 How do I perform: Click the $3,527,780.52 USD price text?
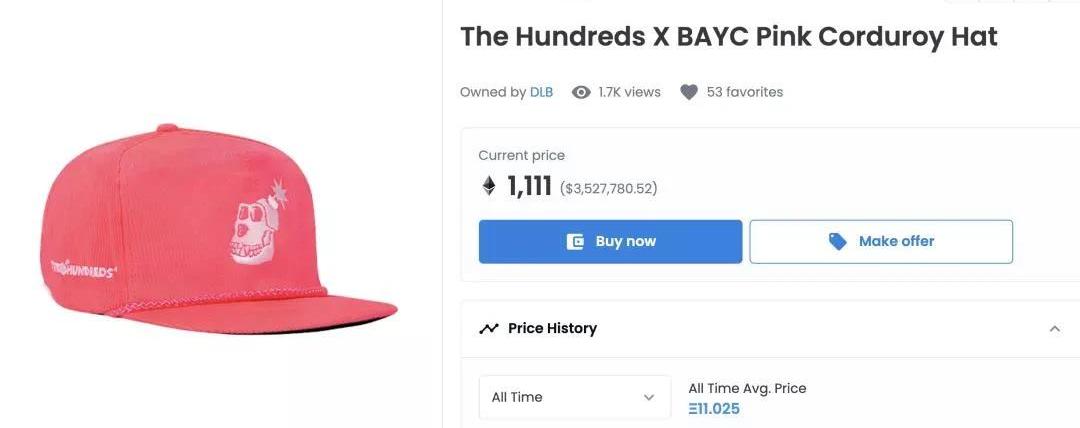pos(608,188)
